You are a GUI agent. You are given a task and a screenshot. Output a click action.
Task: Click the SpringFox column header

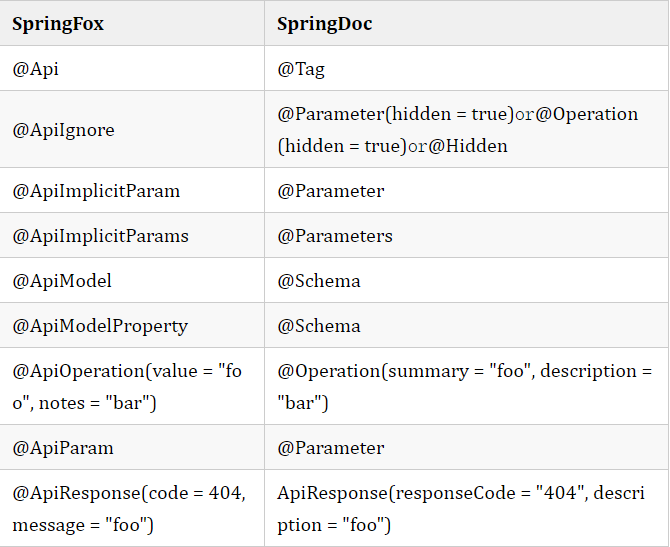click(58, 24)
